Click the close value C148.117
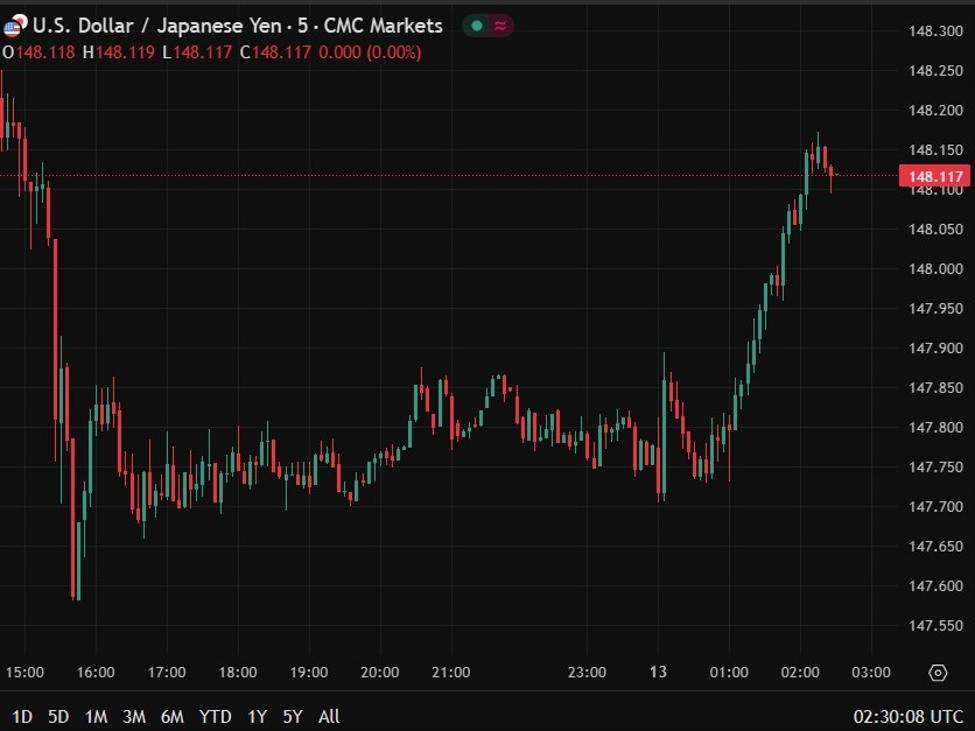This screenshot has height=731, width=975. coord(275,52)
